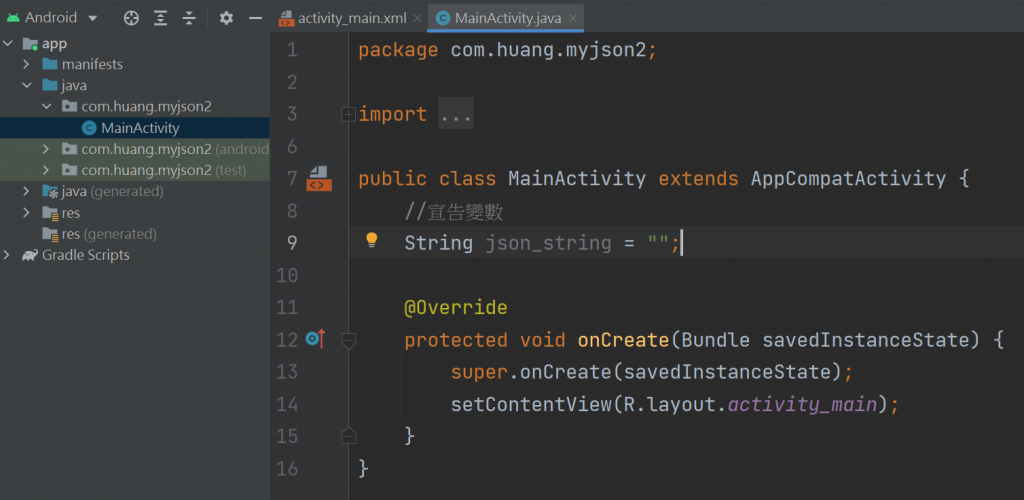Expand the manifests folder
Viewport: 1024px width, 500px height.
26,65
